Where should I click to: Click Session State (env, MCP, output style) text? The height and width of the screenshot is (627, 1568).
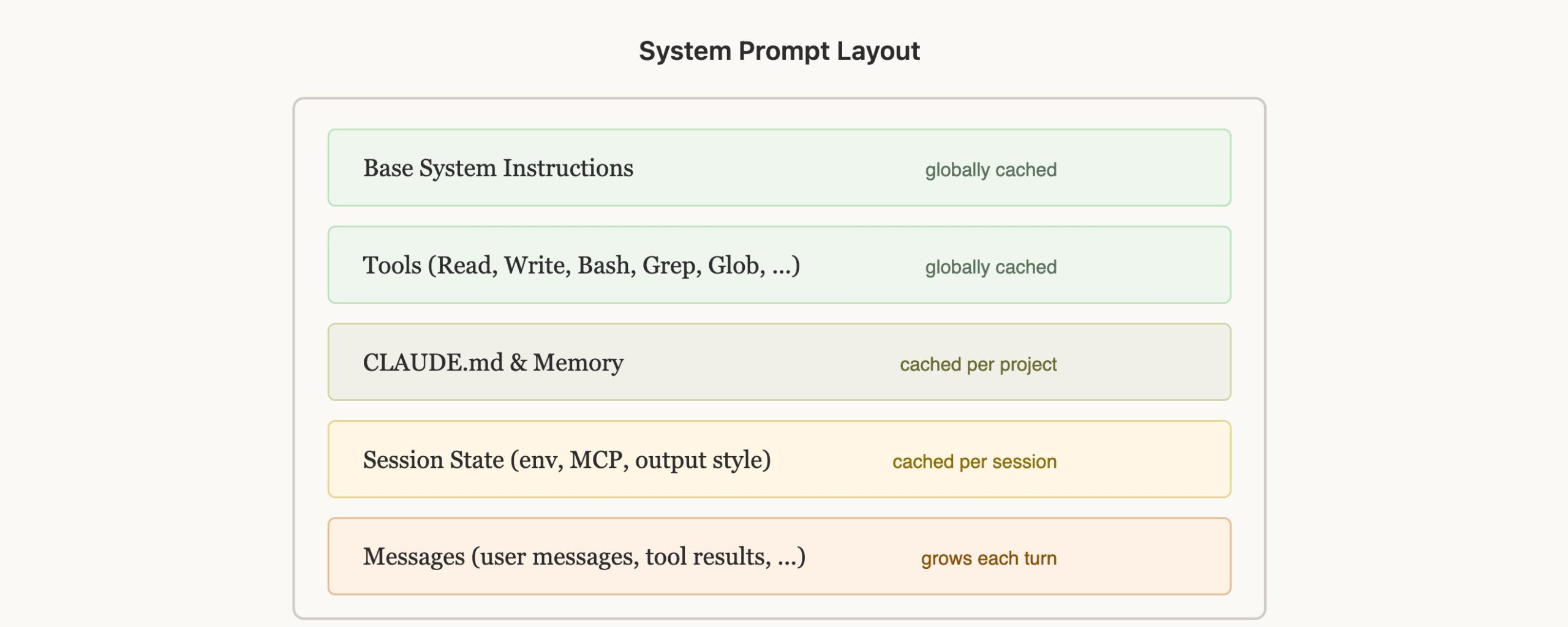click(x=567, y=460)
